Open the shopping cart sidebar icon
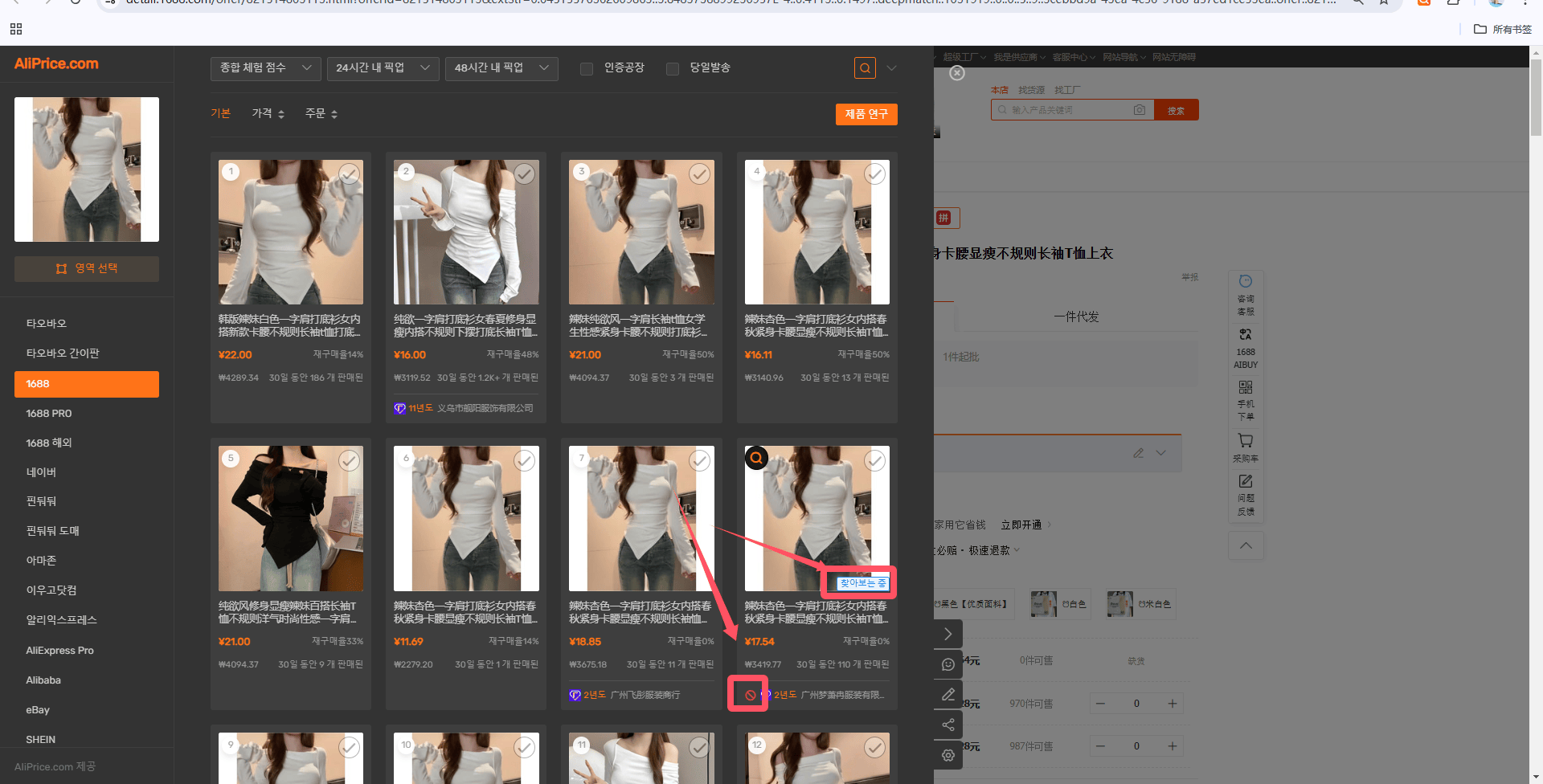 click(1246, 447)
